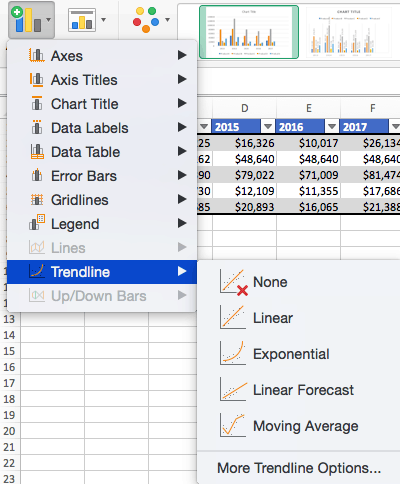Open the Add Chart Element dropdown arrow
This screenshot has width=400, height=484.
(x=49, y=20)
